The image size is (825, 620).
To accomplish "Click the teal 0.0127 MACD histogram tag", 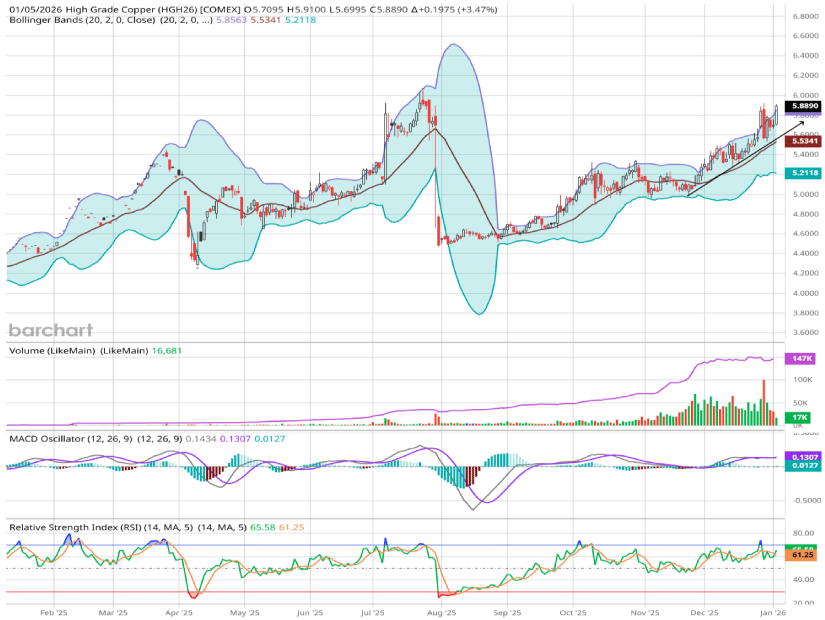I will [x=805, y=465].
